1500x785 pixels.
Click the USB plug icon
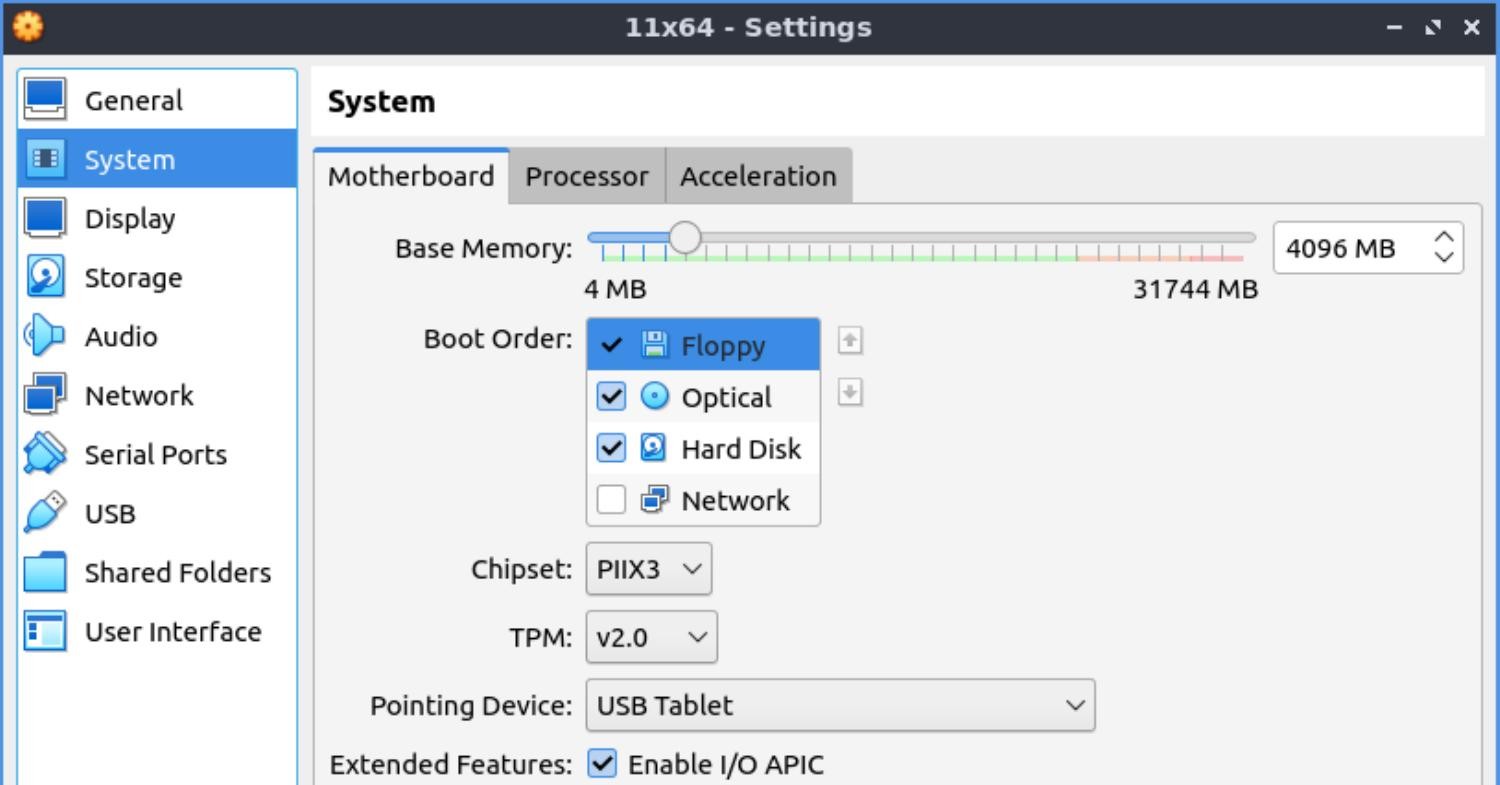click(x=45, y=513)
